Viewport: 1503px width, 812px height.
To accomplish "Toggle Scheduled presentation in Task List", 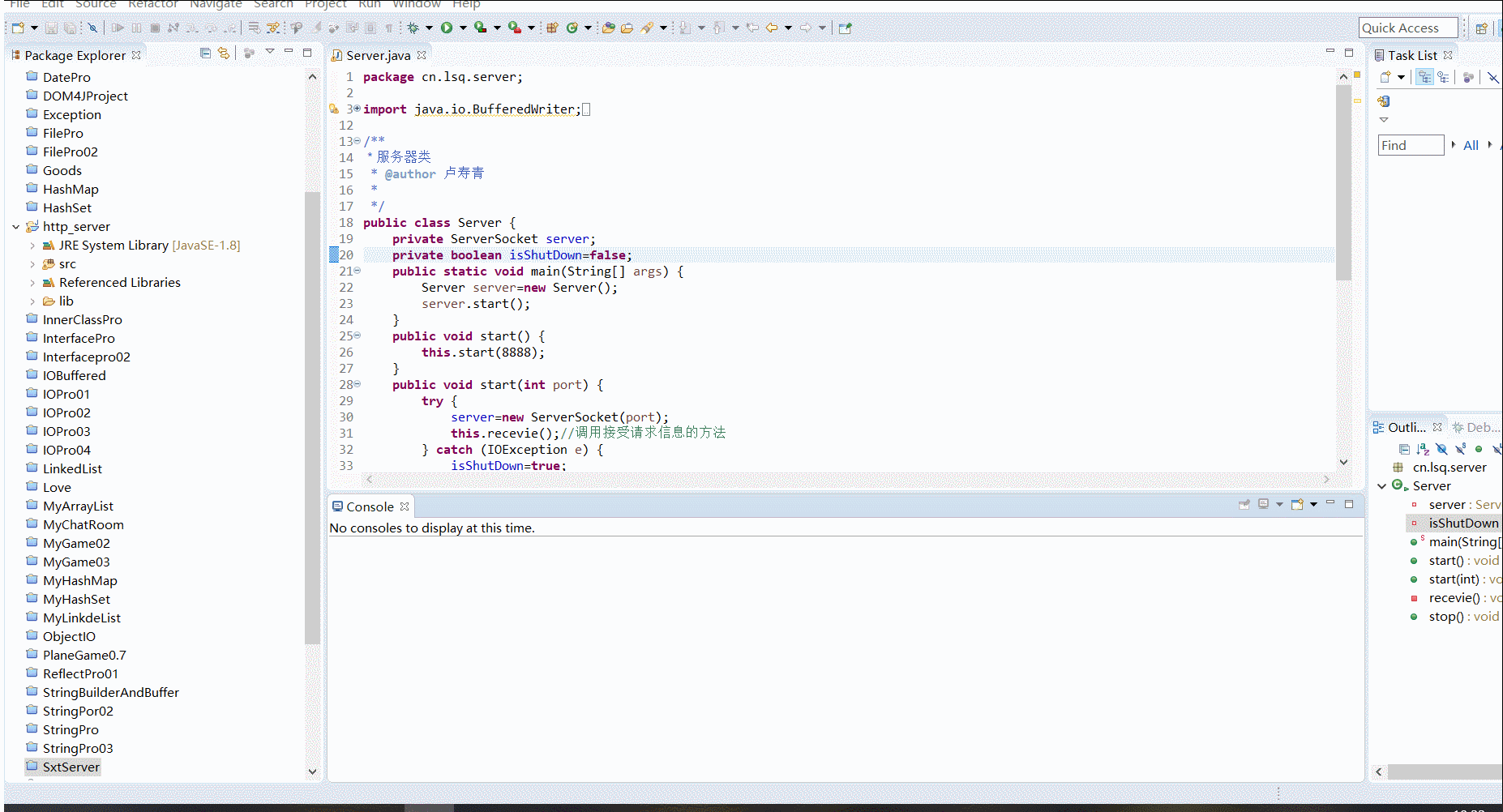I will tap(1443, 77).
